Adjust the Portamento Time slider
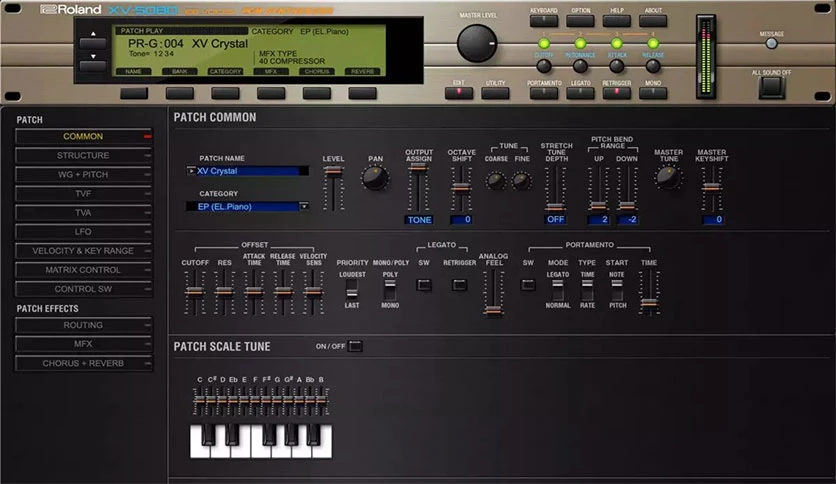Image resolution: width=836 pixels, height=484 pixels. [x=649, y=303]
